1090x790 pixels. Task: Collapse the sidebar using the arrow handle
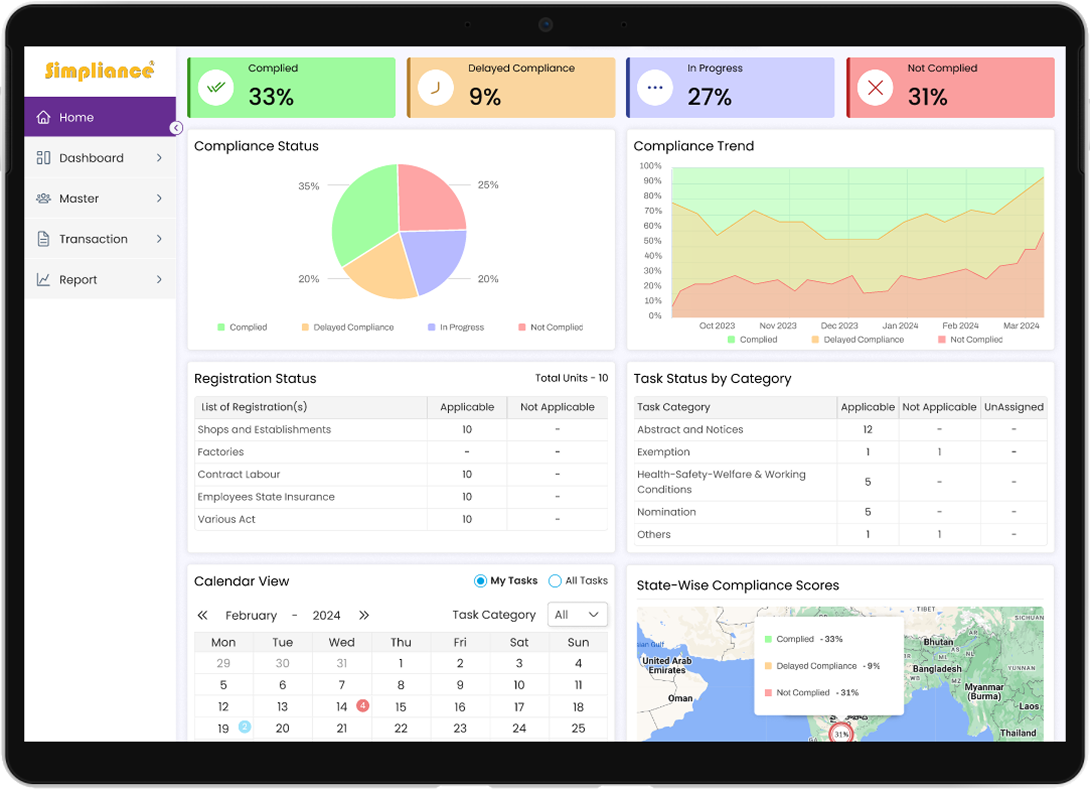tap(176, 128)
